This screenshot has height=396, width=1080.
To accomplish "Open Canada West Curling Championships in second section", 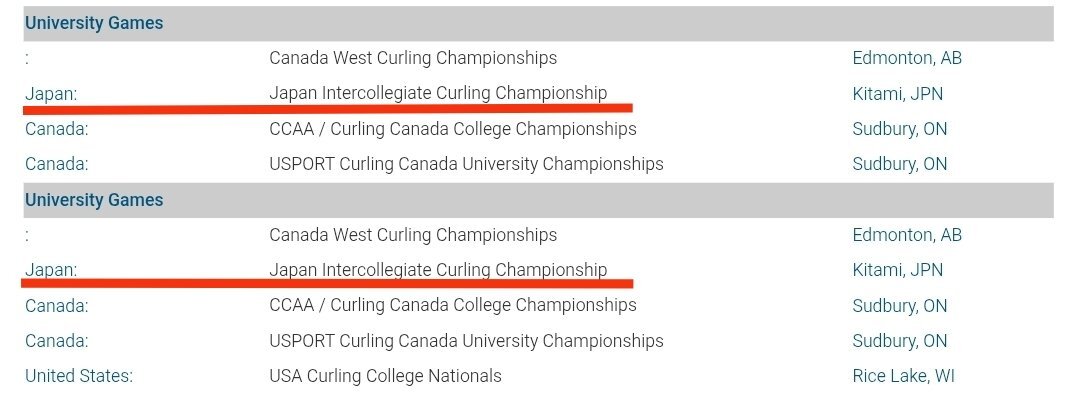I will (x=413, y=235).
